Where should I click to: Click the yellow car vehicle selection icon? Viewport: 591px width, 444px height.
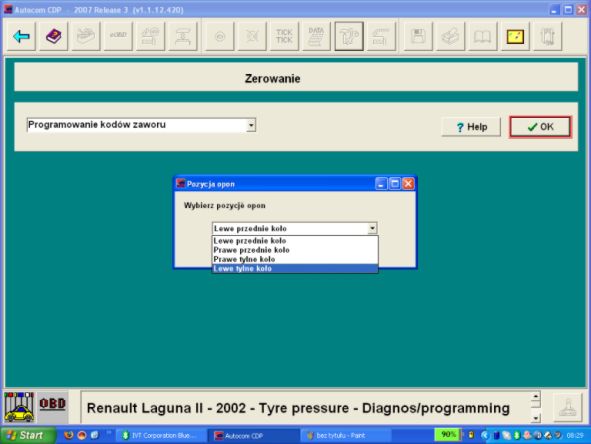(19, 407)
